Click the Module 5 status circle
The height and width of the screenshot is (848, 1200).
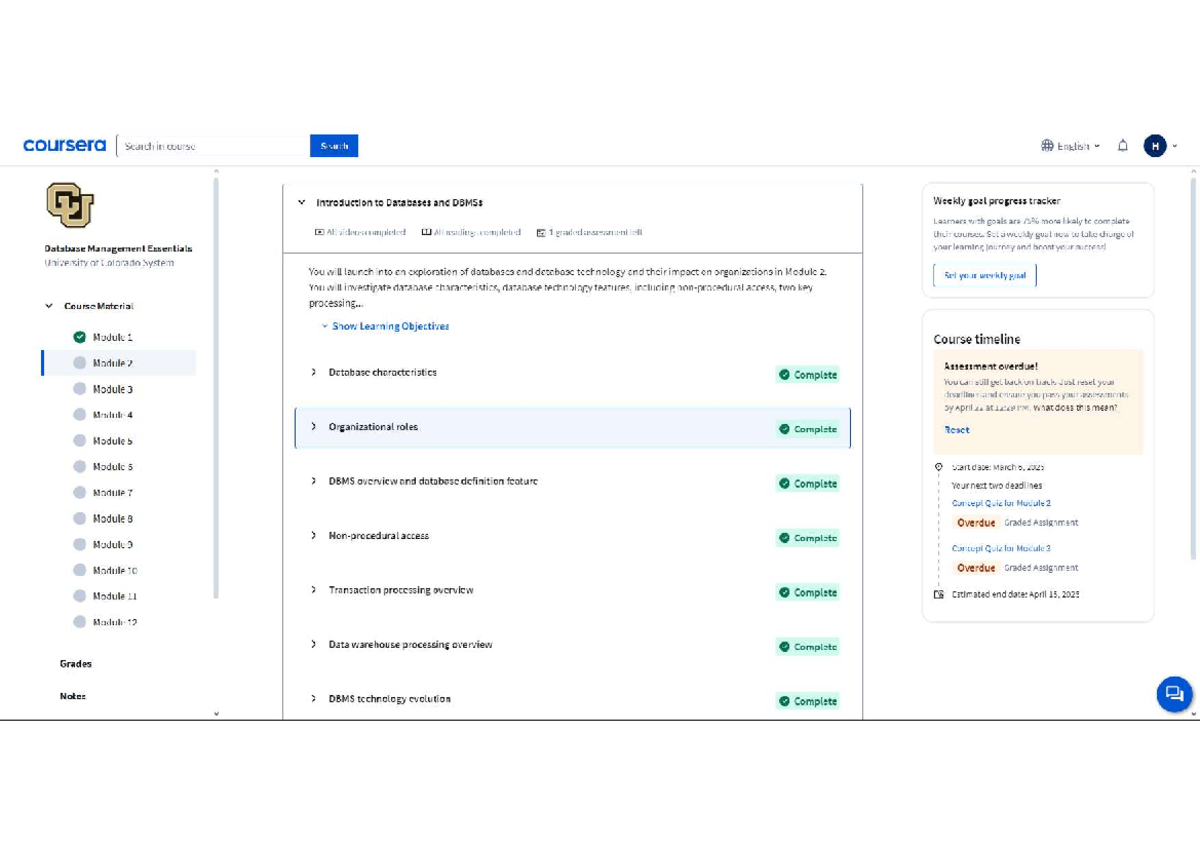[80, 441]
